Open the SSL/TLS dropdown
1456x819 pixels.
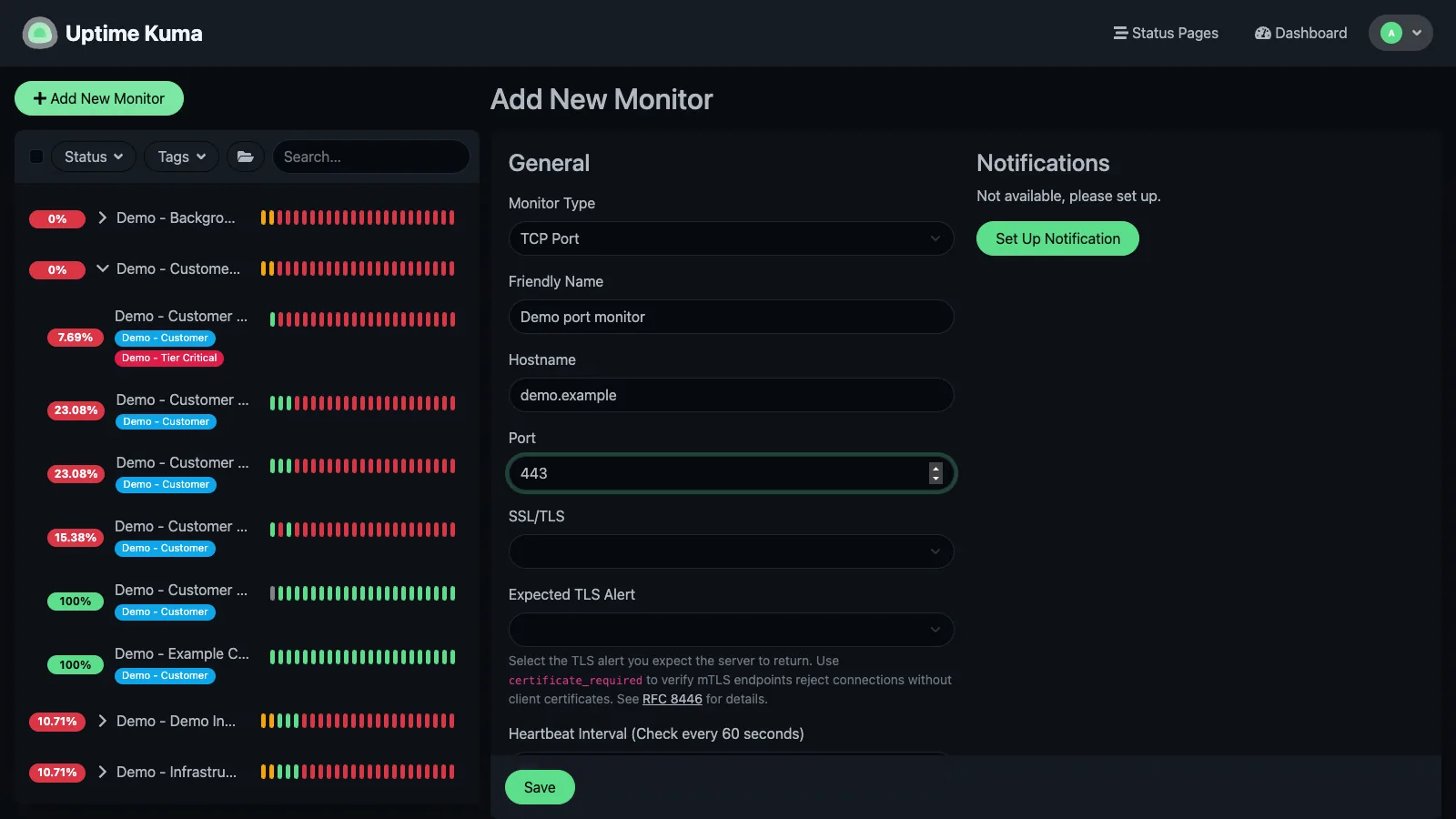(x=731, y=551)
